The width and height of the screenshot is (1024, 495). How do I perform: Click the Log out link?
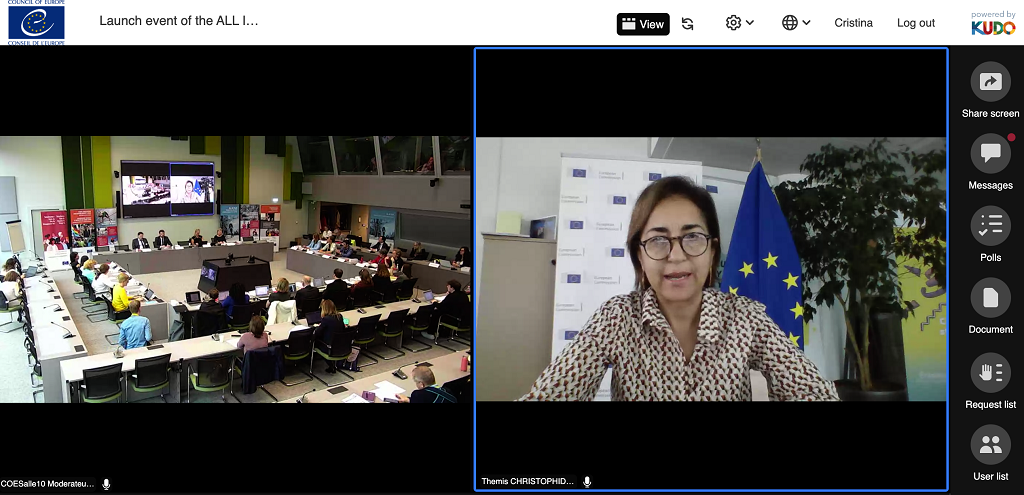pyautogui.click(x=915, y=23)
